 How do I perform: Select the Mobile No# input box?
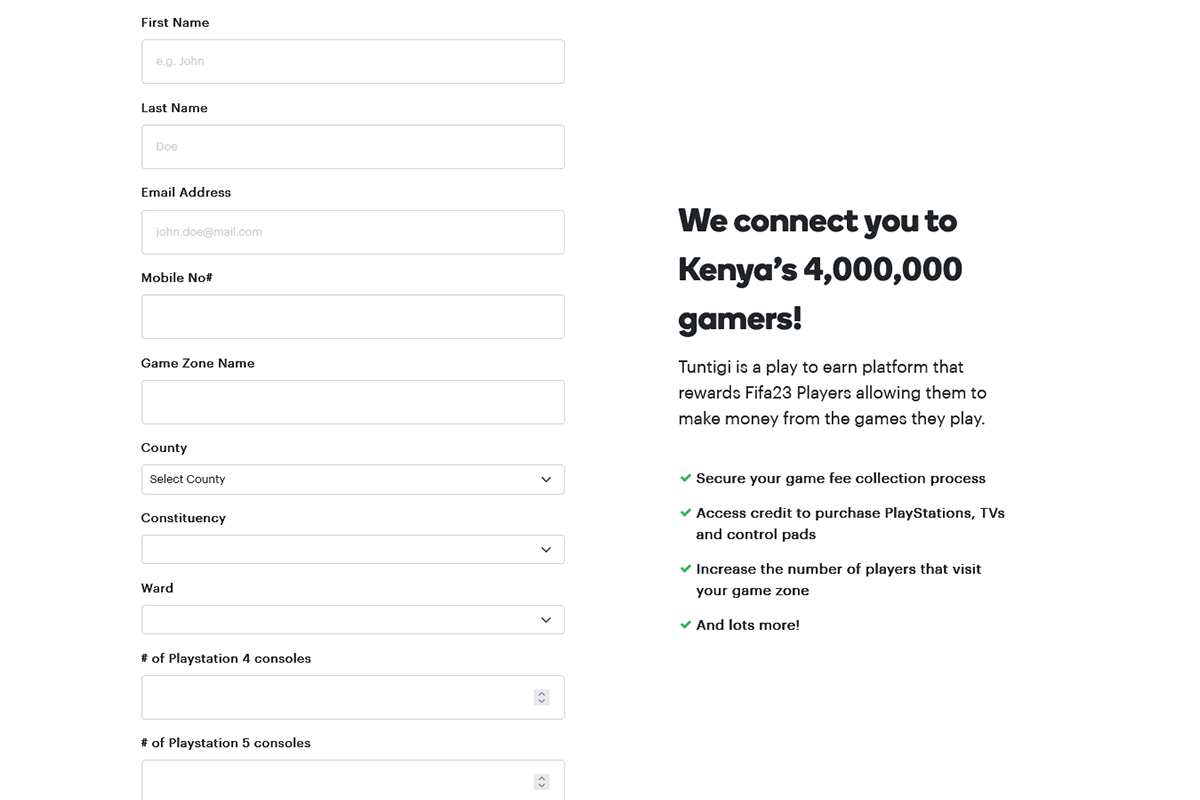point(352,317)
